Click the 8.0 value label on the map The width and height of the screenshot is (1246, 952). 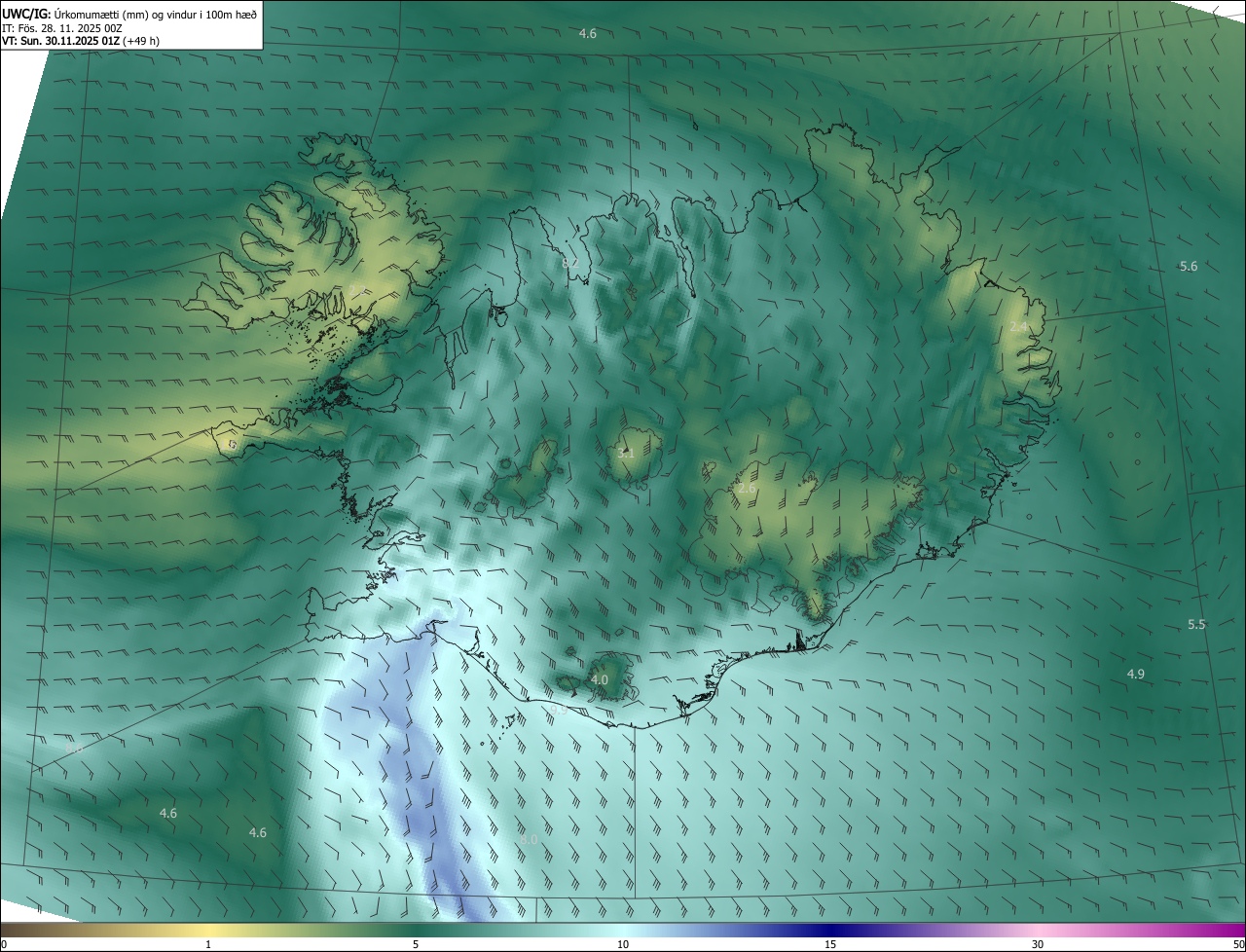tap(529, 838)
